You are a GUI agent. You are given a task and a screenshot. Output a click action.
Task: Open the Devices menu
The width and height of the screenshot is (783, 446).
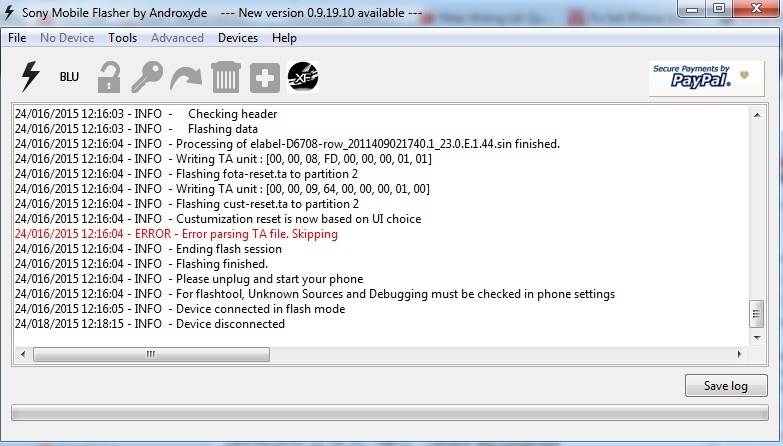(x=238, y=38)
